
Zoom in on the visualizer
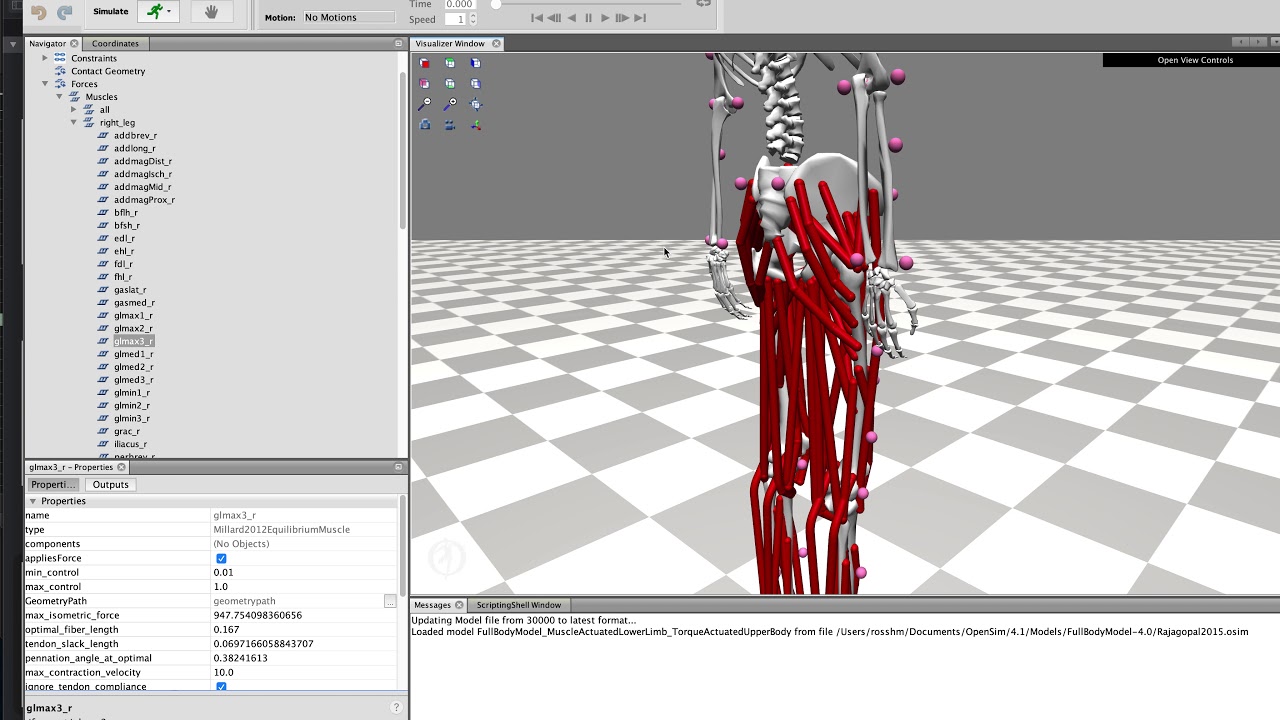point(450,104)
